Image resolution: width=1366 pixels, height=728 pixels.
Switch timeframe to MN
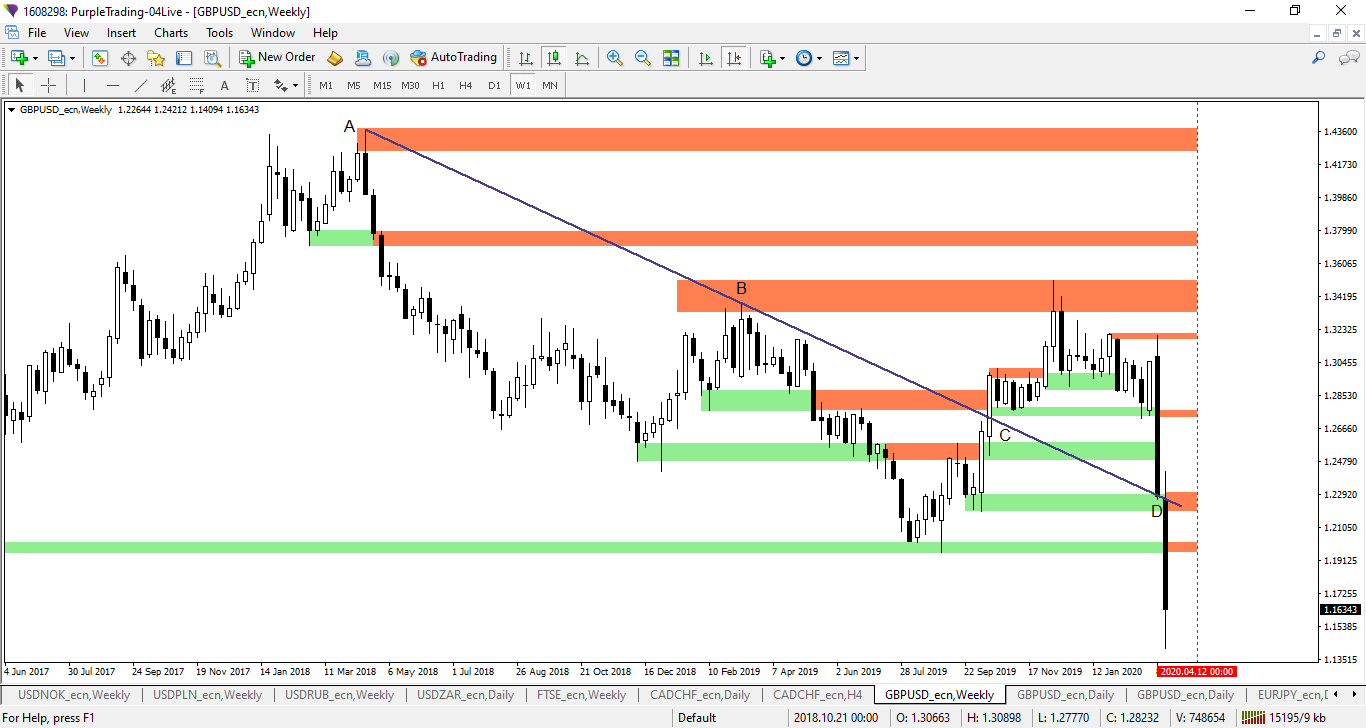550,85
